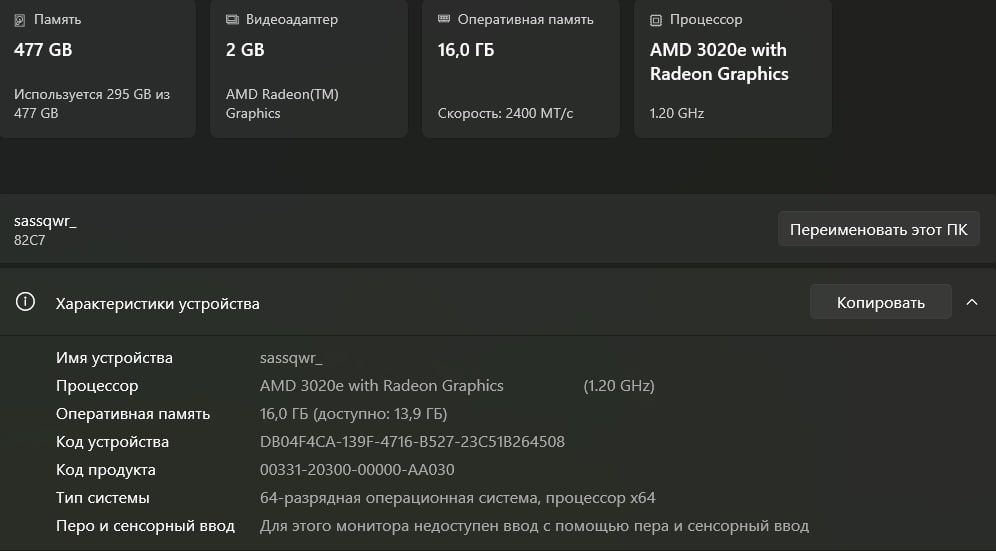This screenshot has width=996, height=551.
Task: Click the Оперативная память card icon
Action: point(444,20)
